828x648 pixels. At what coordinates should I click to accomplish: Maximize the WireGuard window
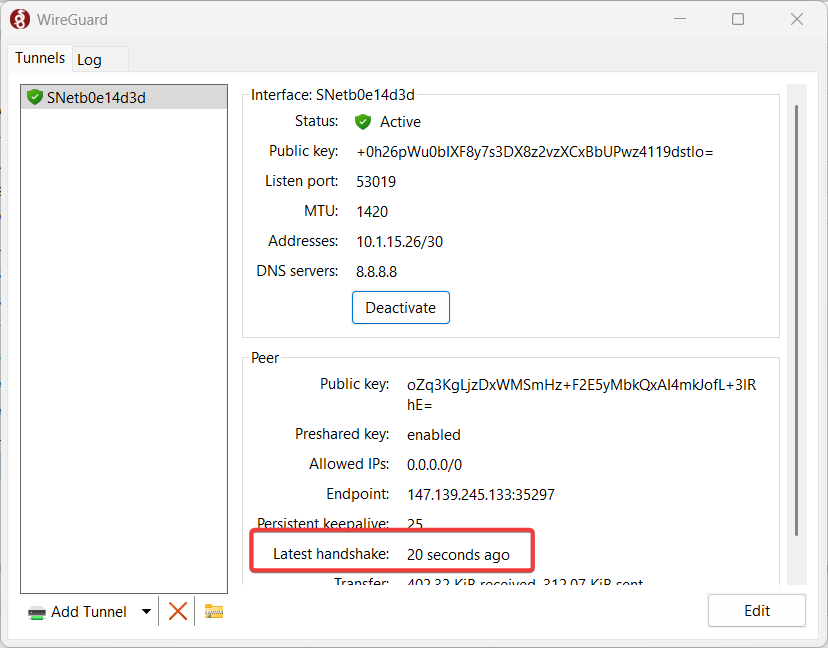click(x=738, y=20)
